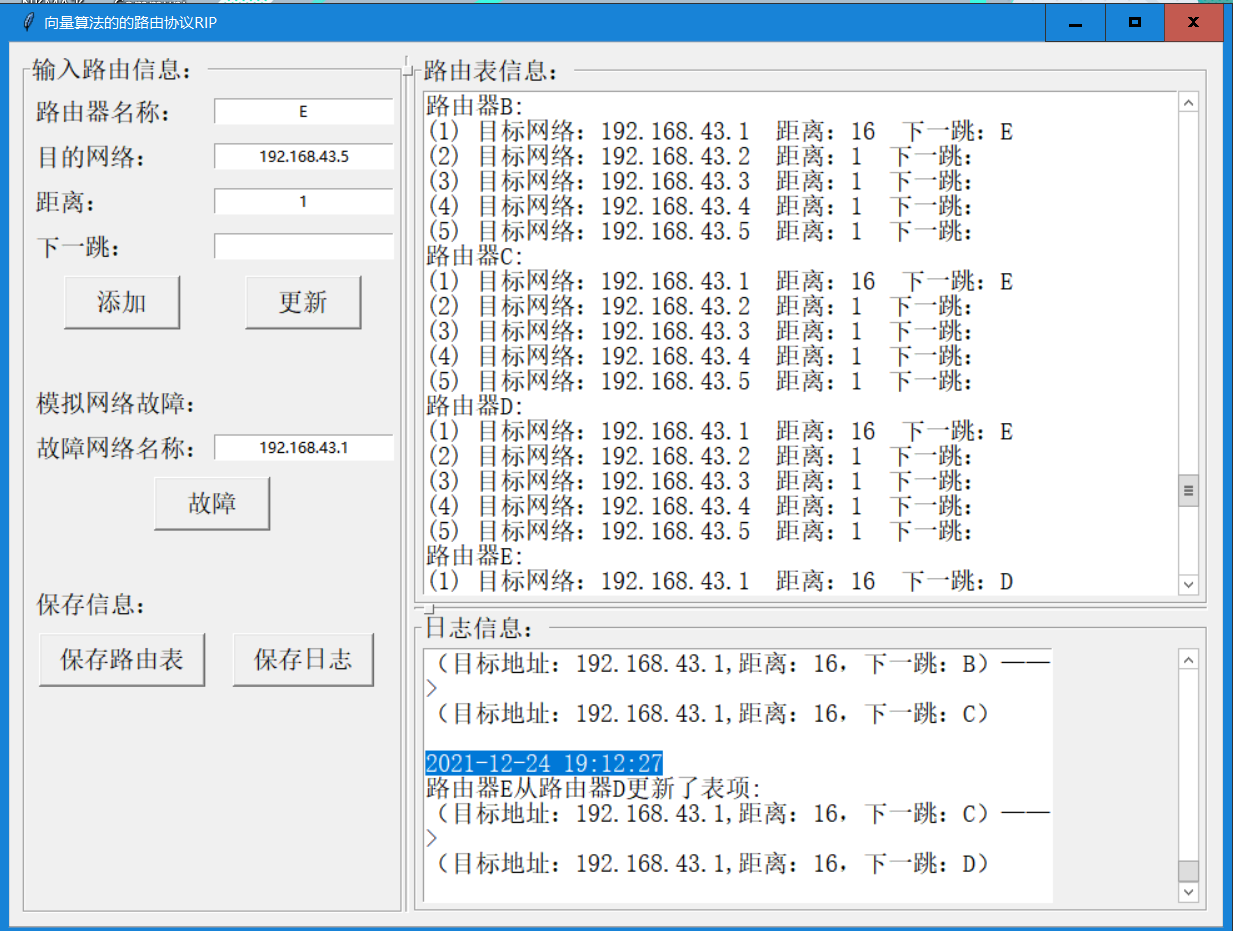
Task: Focus the 目的网络 input field
Action: (x=304, y=157)
